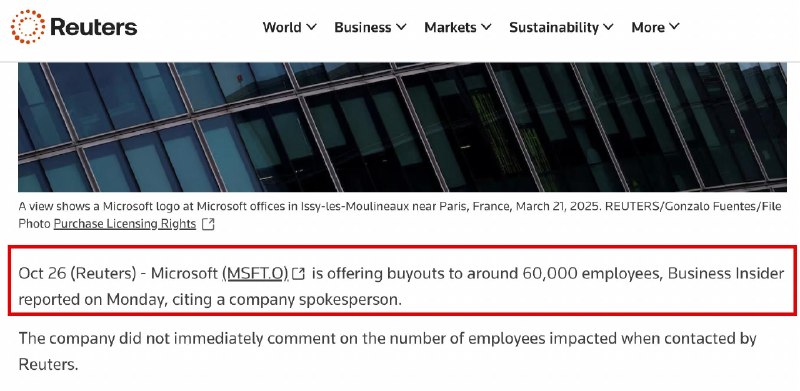The height and width of the screenshot is (391, 800).
Task: Open the Business menu
Action: [362, 27]
